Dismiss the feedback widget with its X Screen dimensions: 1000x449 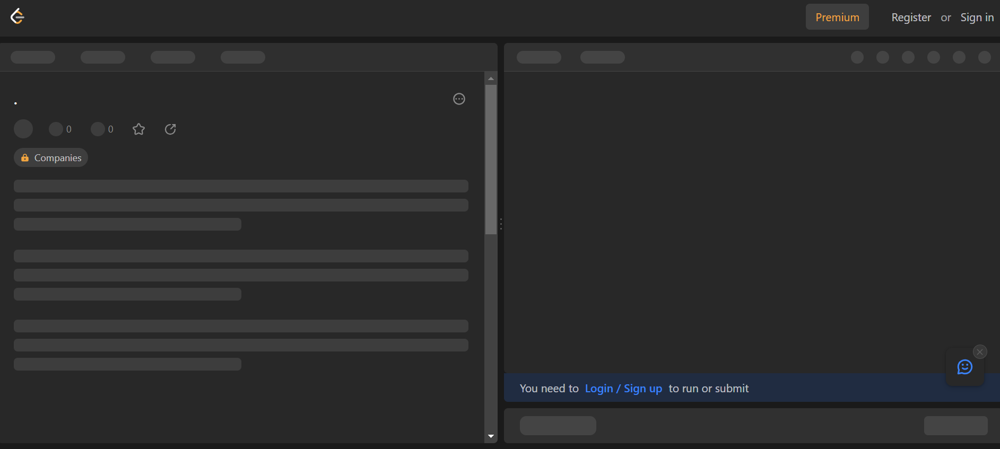tap(980, 352)
